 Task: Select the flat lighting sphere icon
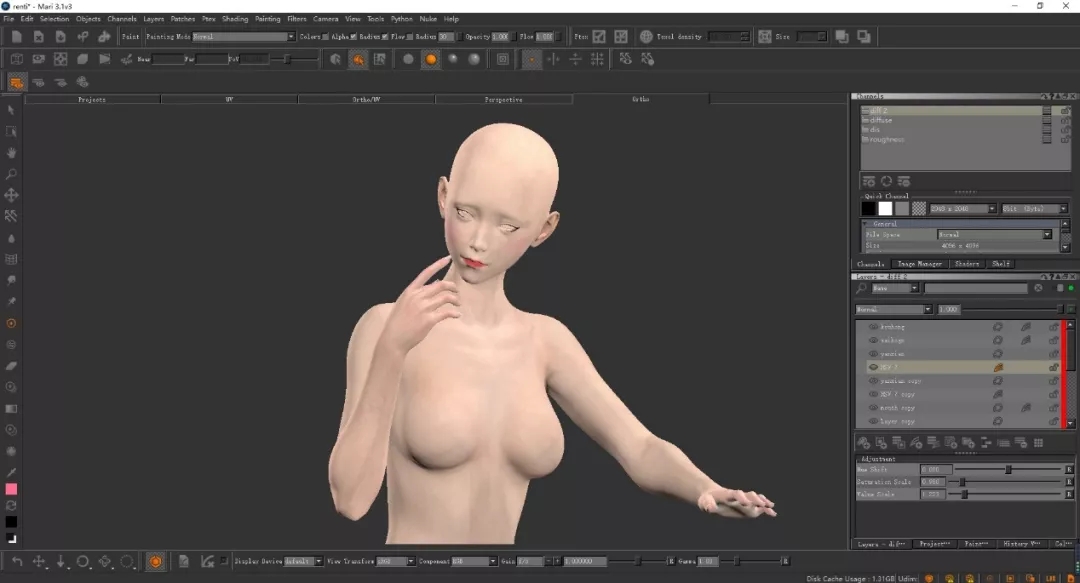tap(408, 59)
